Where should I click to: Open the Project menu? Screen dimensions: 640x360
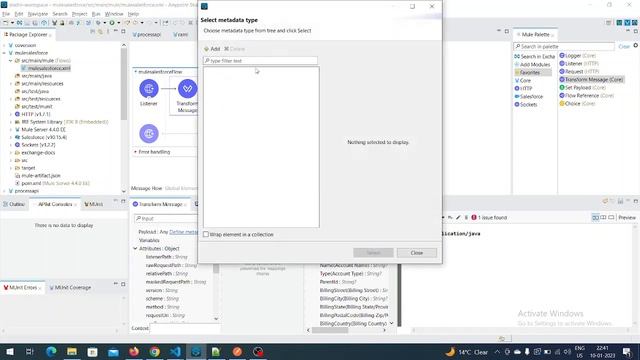point(80,14)
